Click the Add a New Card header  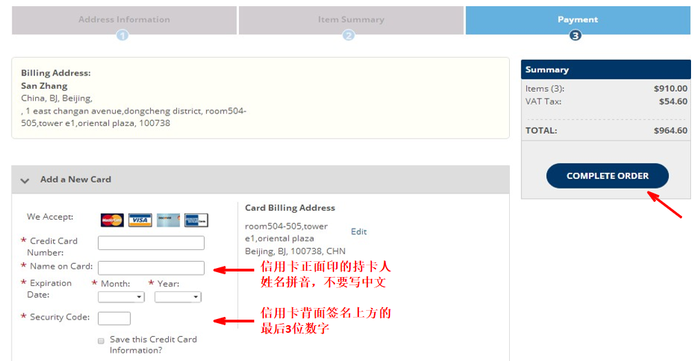(x=260, y=179)
